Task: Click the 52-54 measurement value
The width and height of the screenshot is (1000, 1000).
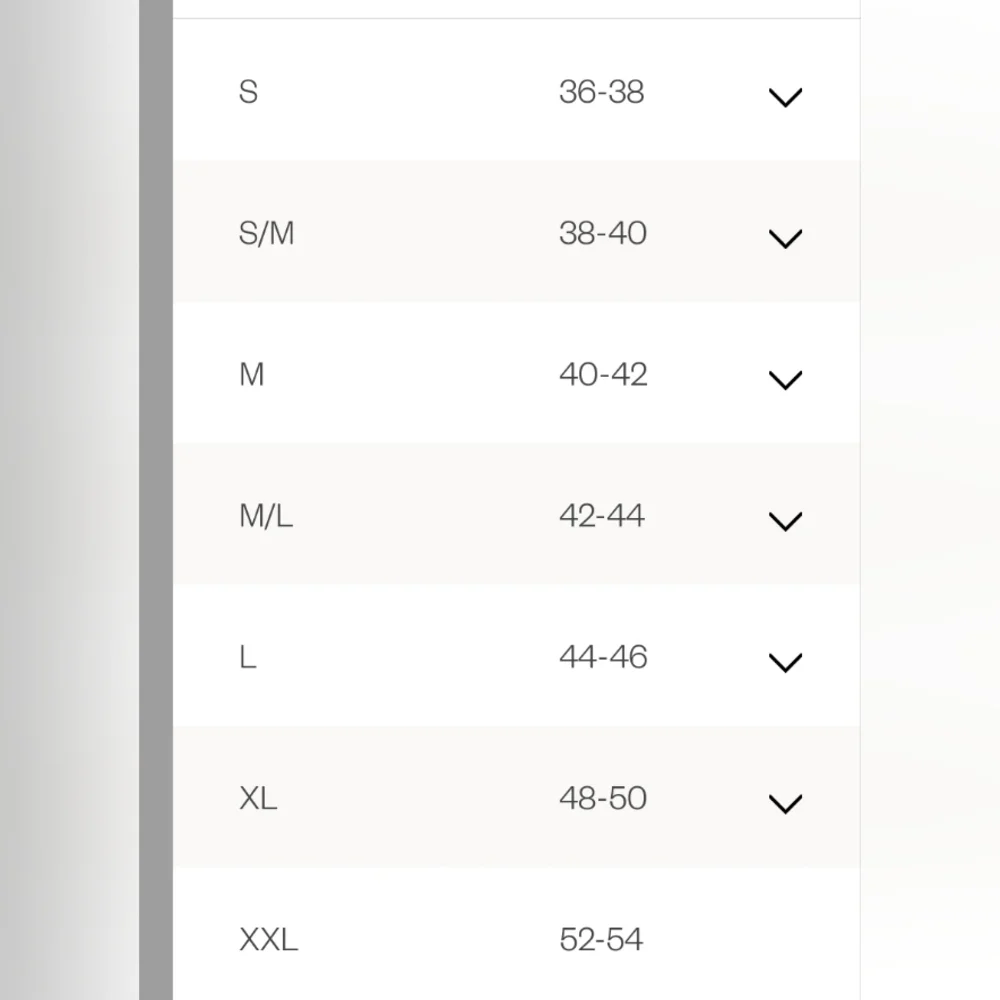Action: 601,939
